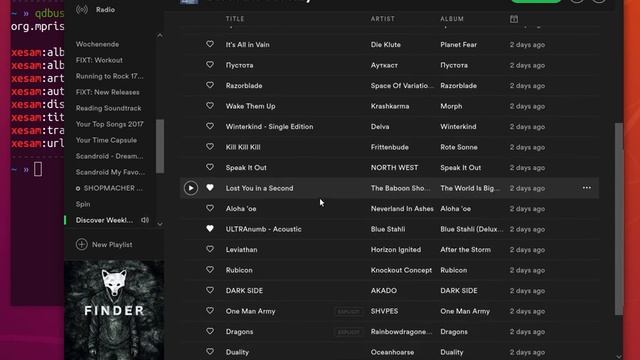Open the FINDER album cover art
The width and height of the screenshot is (640, 360).
114,310
